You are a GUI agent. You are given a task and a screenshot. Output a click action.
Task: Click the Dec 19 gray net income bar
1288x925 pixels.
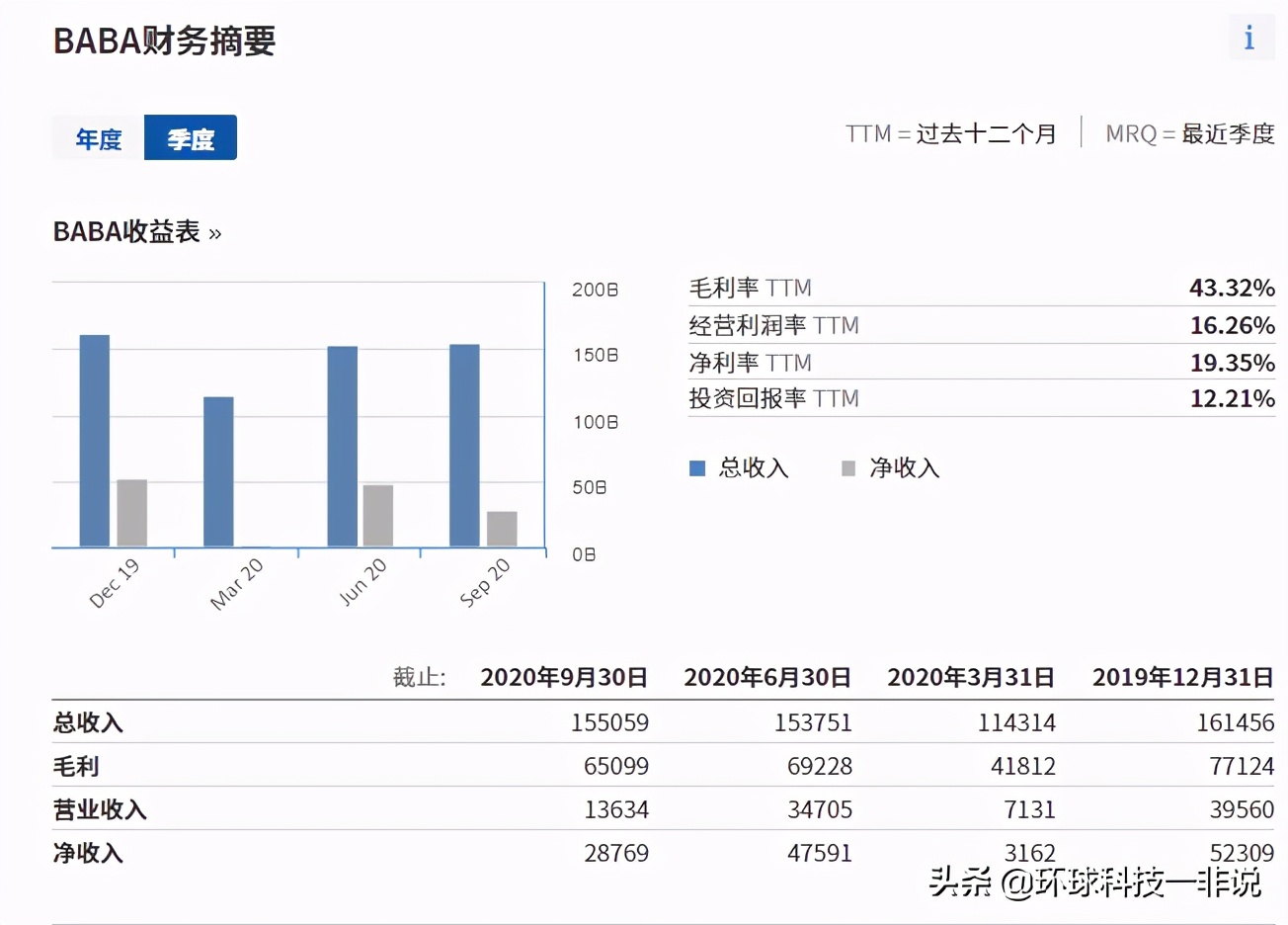point(132,513)
